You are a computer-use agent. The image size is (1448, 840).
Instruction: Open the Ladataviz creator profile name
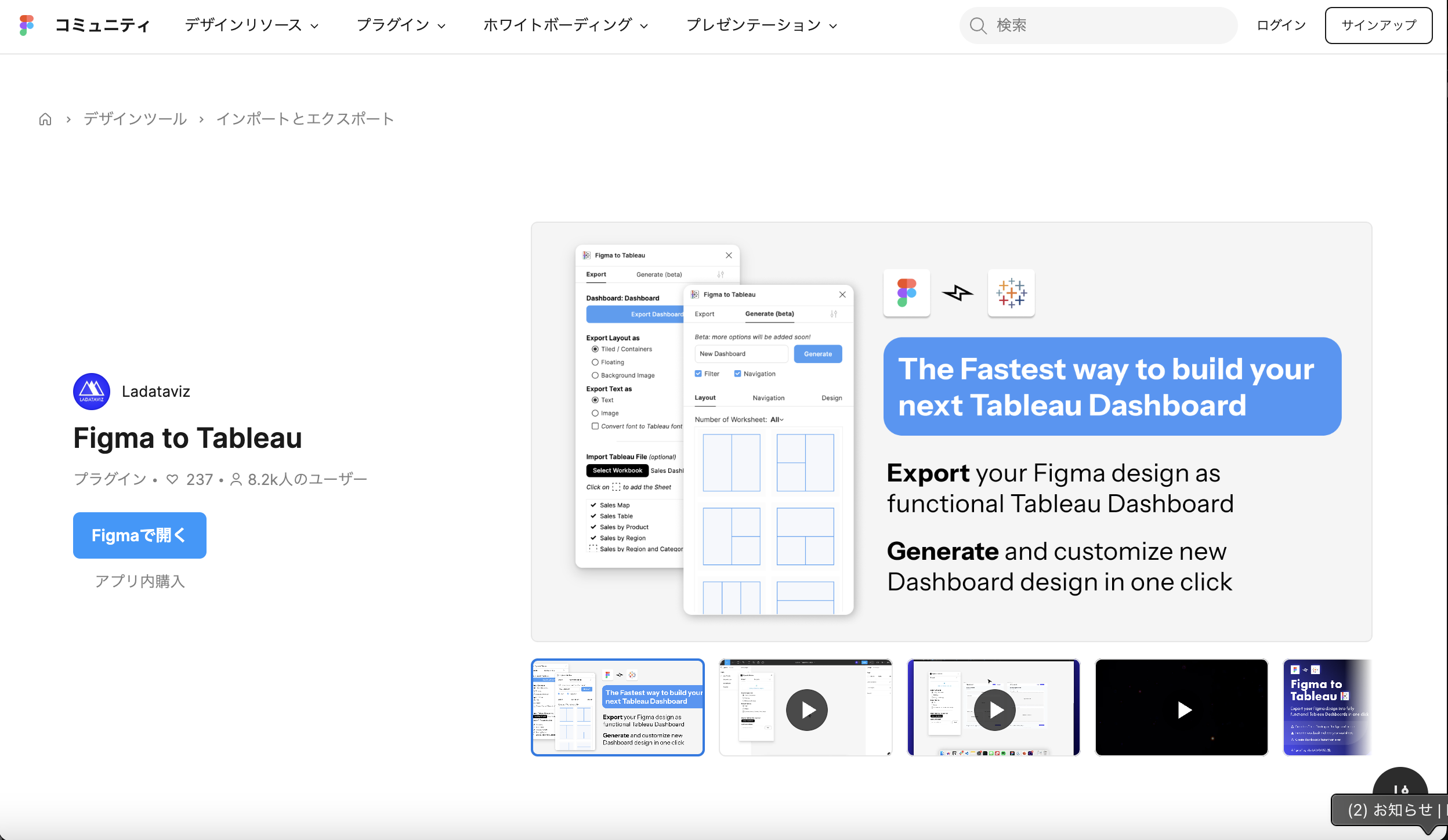point(156,392)
